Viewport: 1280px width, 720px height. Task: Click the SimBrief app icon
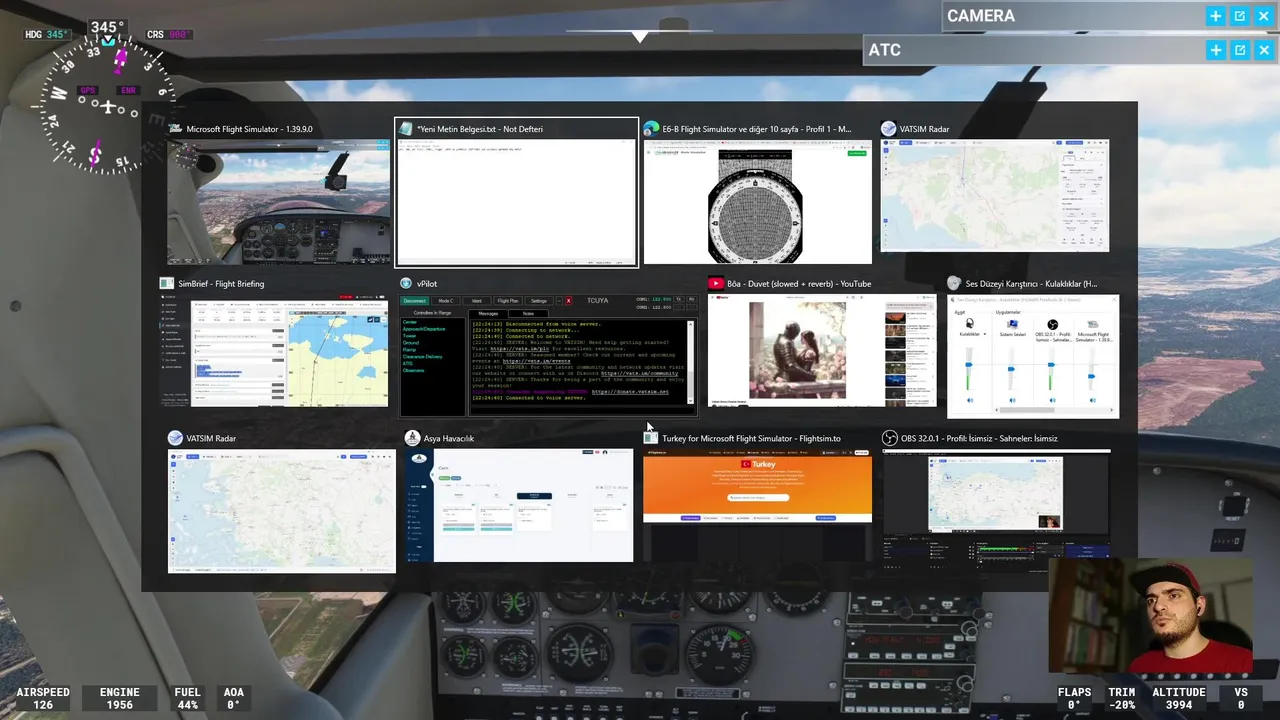[167, 284]
